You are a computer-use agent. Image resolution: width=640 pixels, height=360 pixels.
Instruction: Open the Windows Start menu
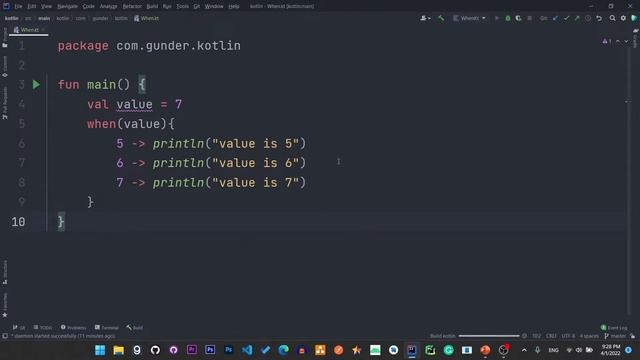(x=100, y=350)
